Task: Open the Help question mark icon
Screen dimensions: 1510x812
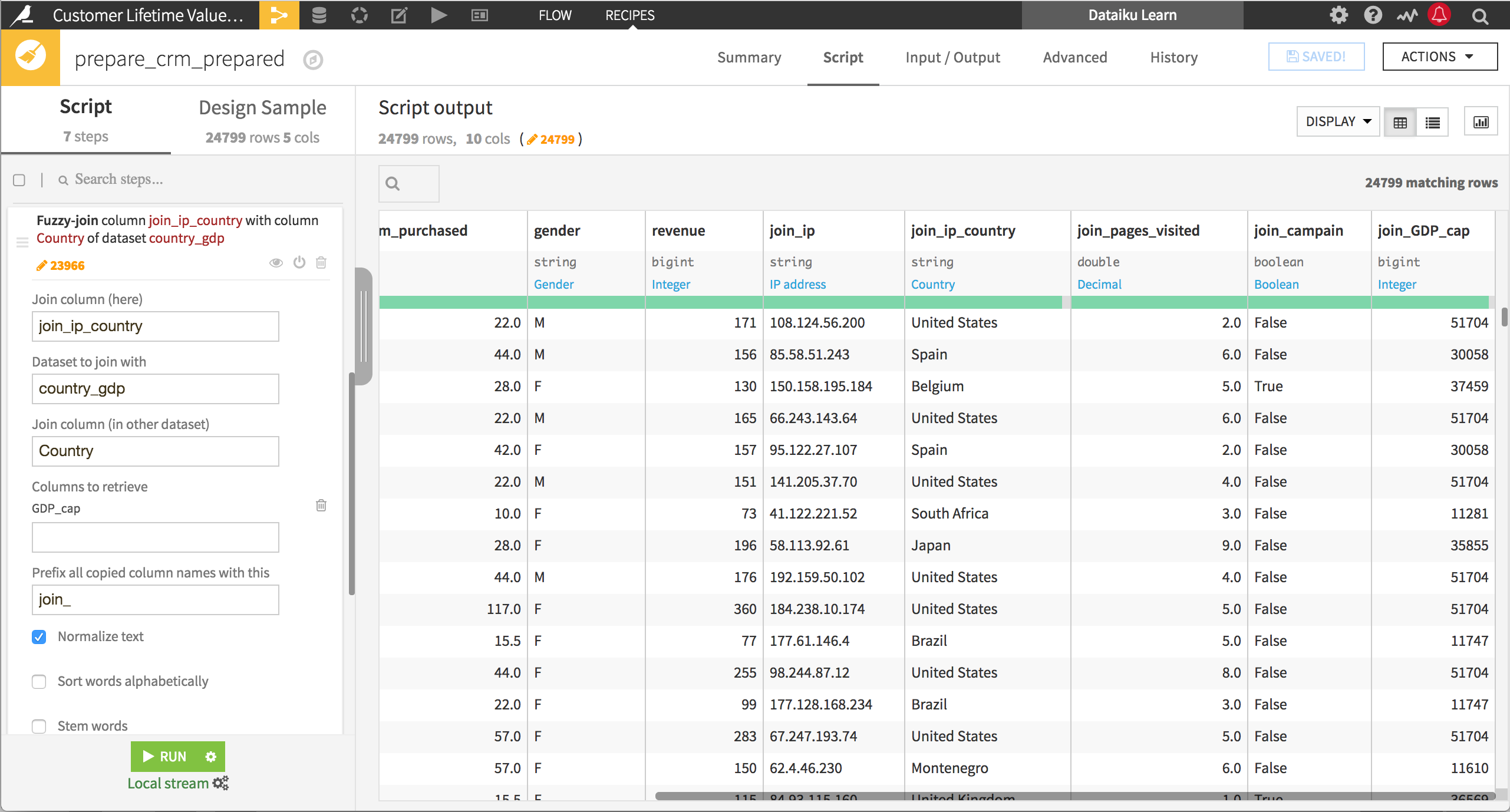Action: pos(1373,15)
